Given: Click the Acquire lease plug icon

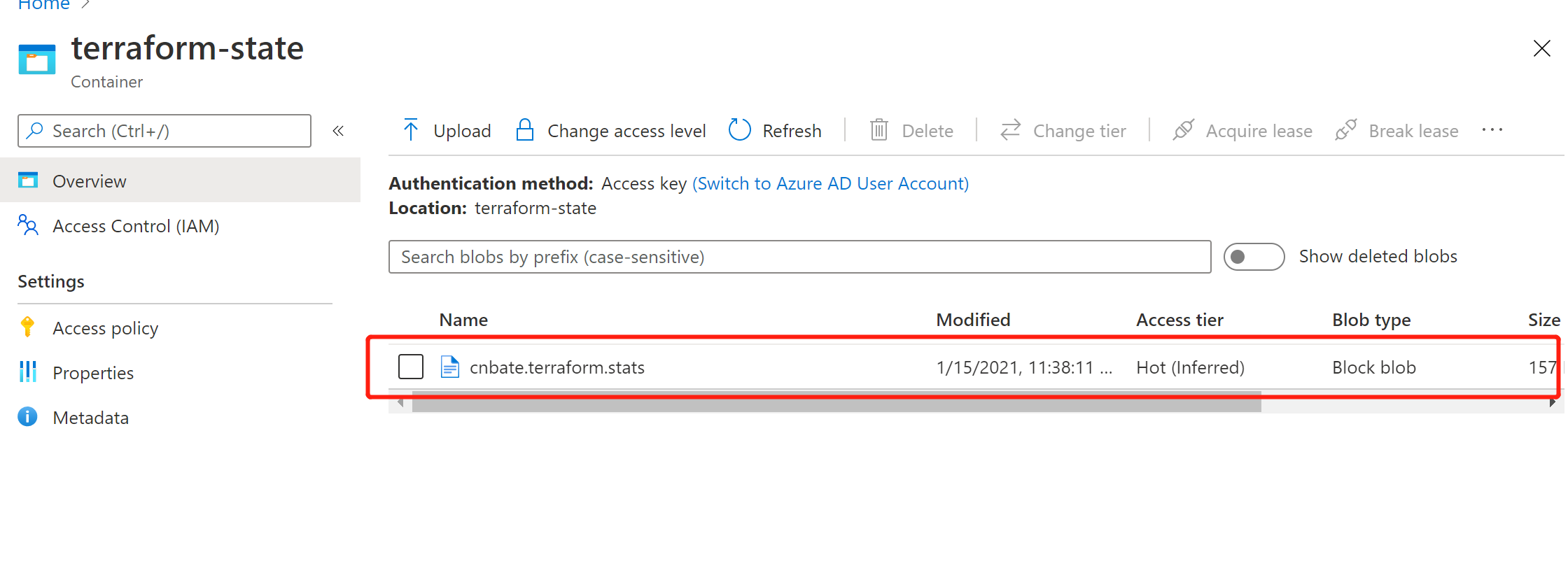Looking at the screenshot, I should [1183, 130].
